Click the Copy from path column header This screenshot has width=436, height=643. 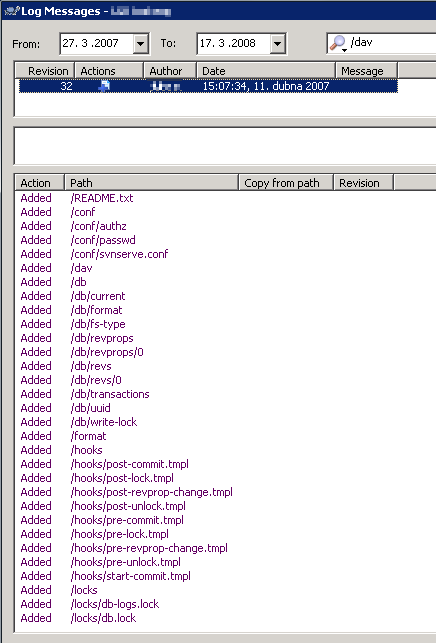286,183
